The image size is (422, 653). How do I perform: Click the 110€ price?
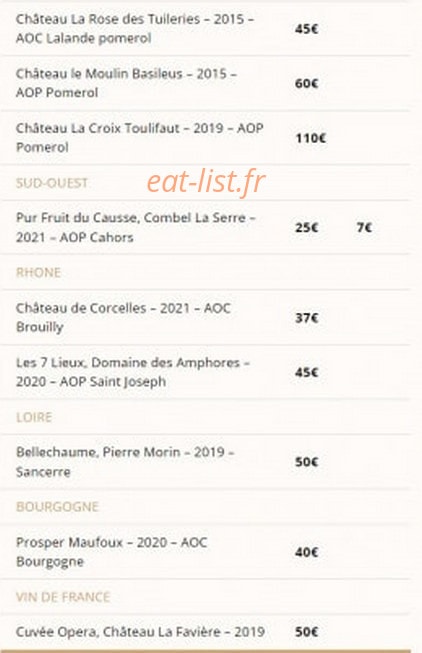click(x=311, y=138)
